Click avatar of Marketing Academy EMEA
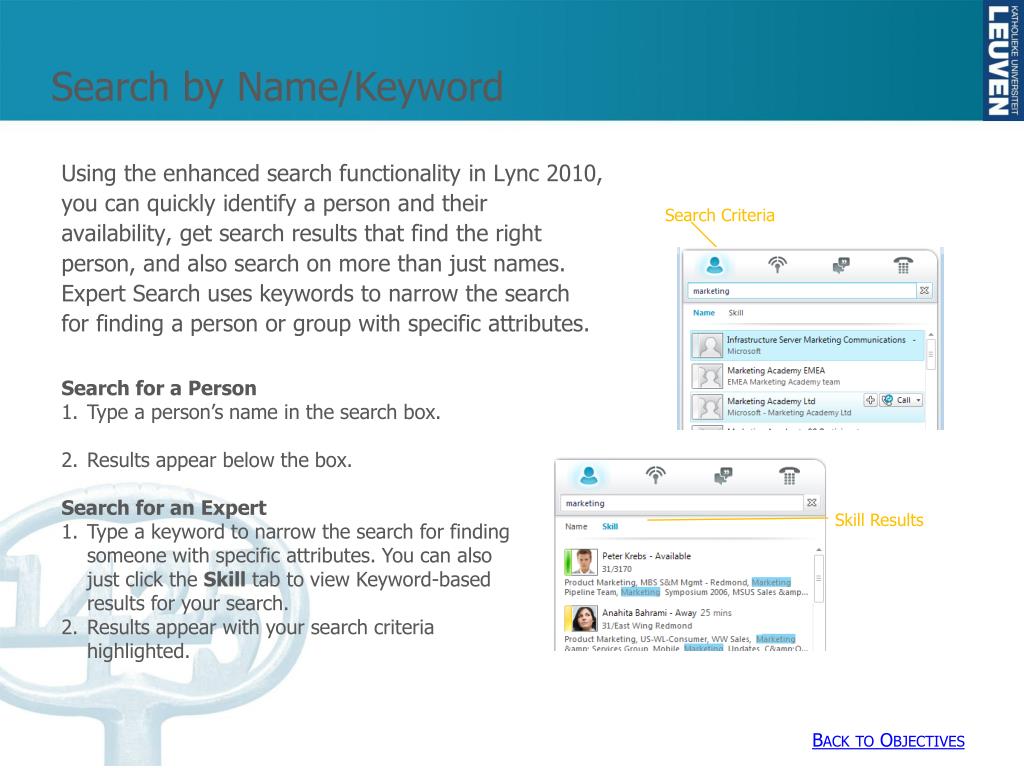This screenshot has height=768, width=1024. click(707, 376)
